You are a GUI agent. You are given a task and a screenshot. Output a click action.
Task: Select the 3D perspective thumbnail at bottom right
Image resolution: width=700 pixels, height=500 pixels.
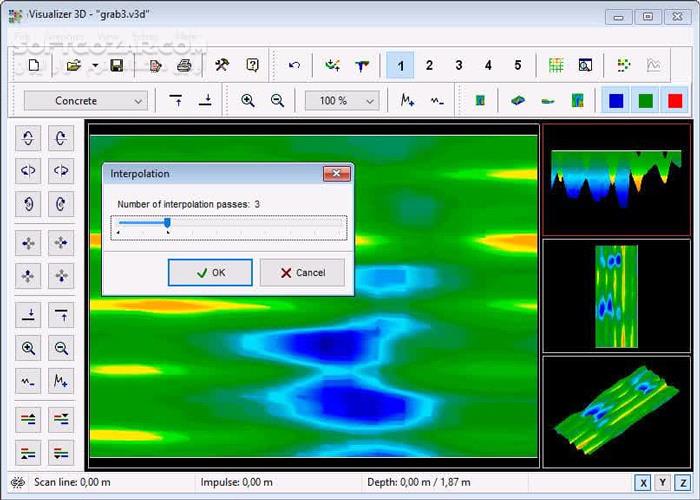617,412
